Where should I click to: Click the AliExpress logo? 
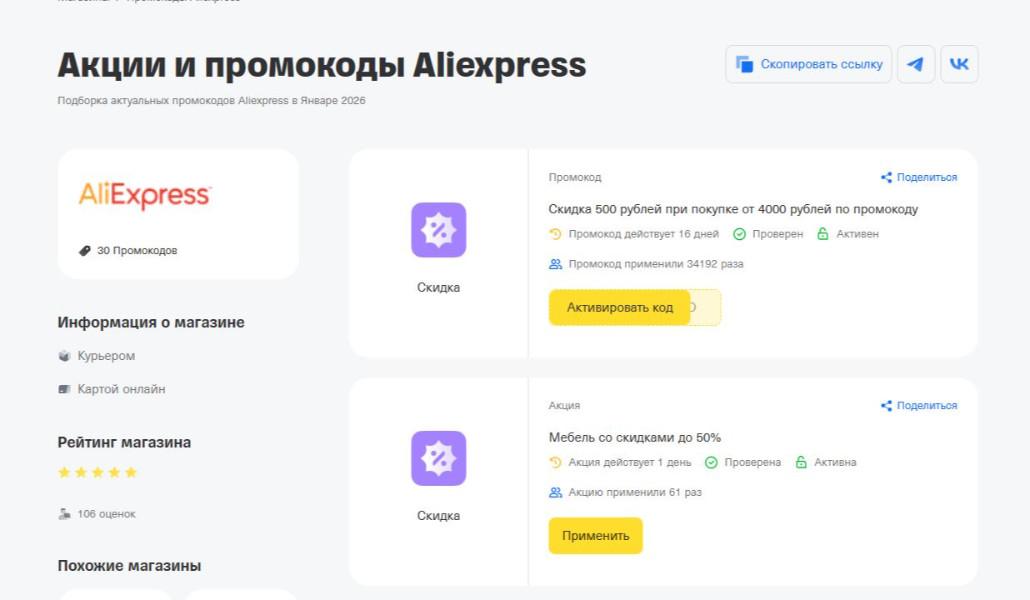145,195
